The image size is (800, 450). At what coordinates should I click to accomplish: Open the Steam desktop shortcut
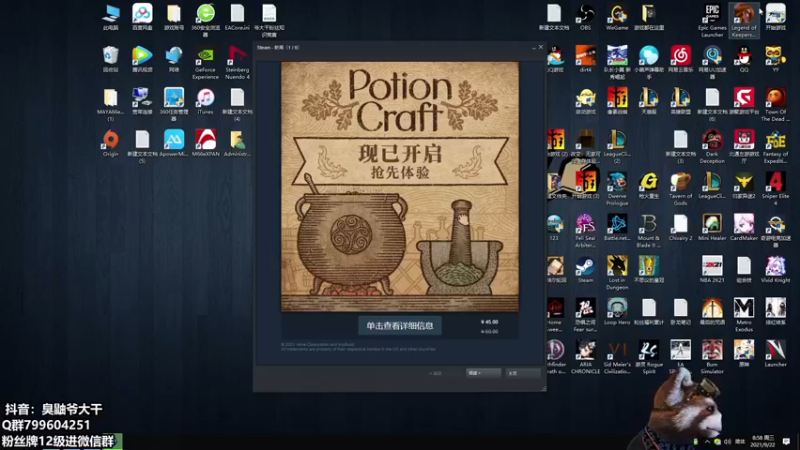[x=585, y=269]
